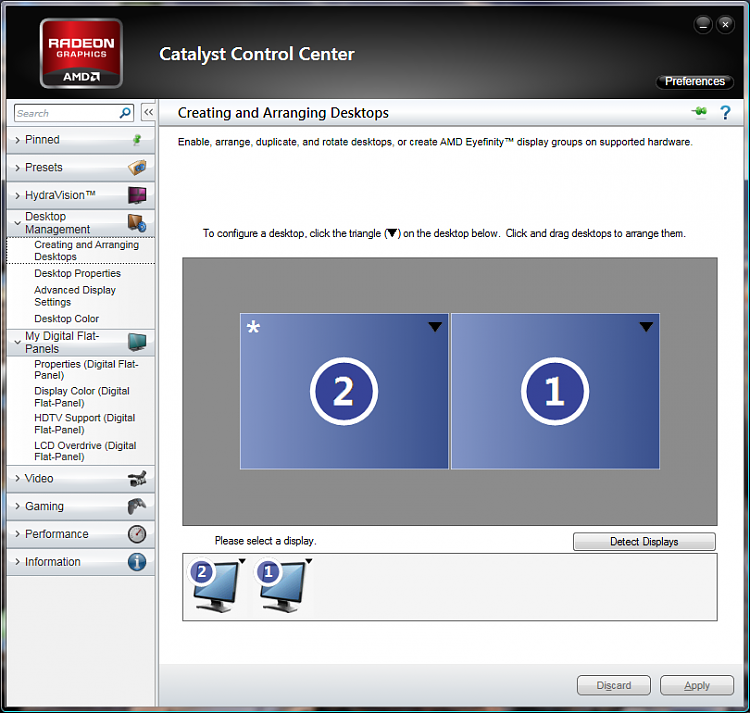Image resolution: width=750 pixels, height=713 pixels.
Task: Click the Detect Displays button
Action: point(644,541)
